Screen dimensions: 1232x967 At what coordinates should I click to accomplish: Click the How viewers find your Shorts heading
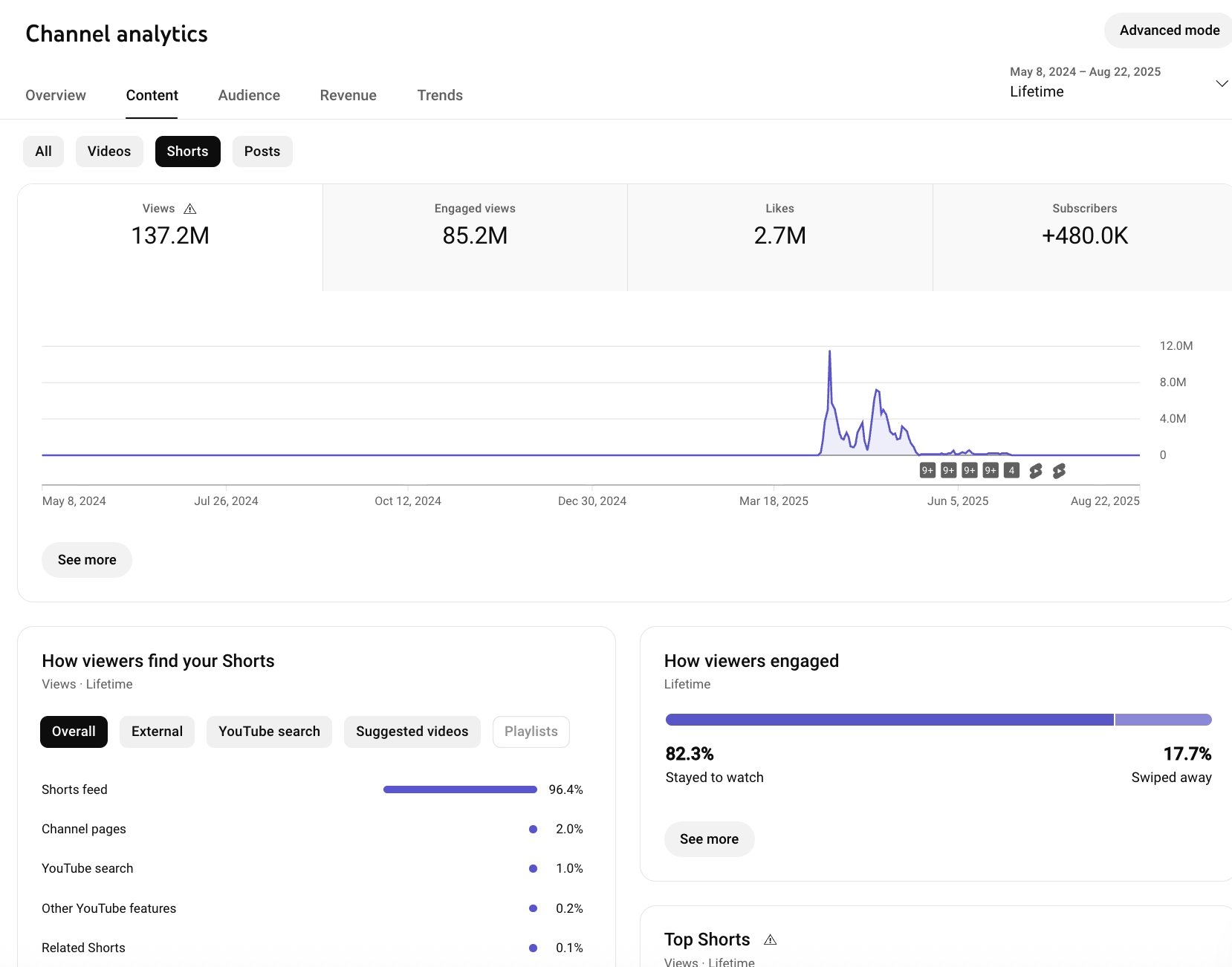[158, 661]
